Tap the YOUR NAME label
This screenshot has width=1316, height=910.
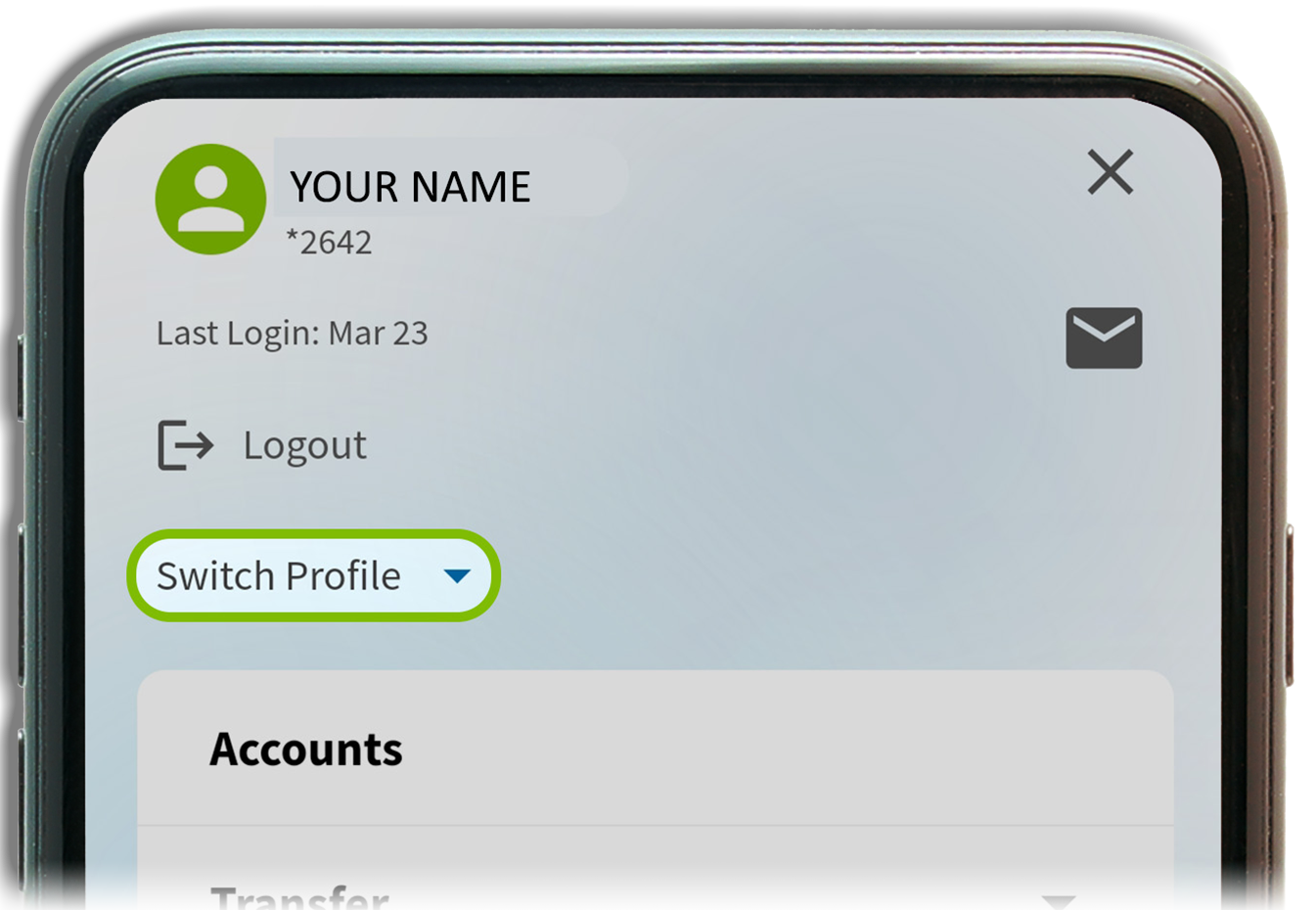click(410, 187)
